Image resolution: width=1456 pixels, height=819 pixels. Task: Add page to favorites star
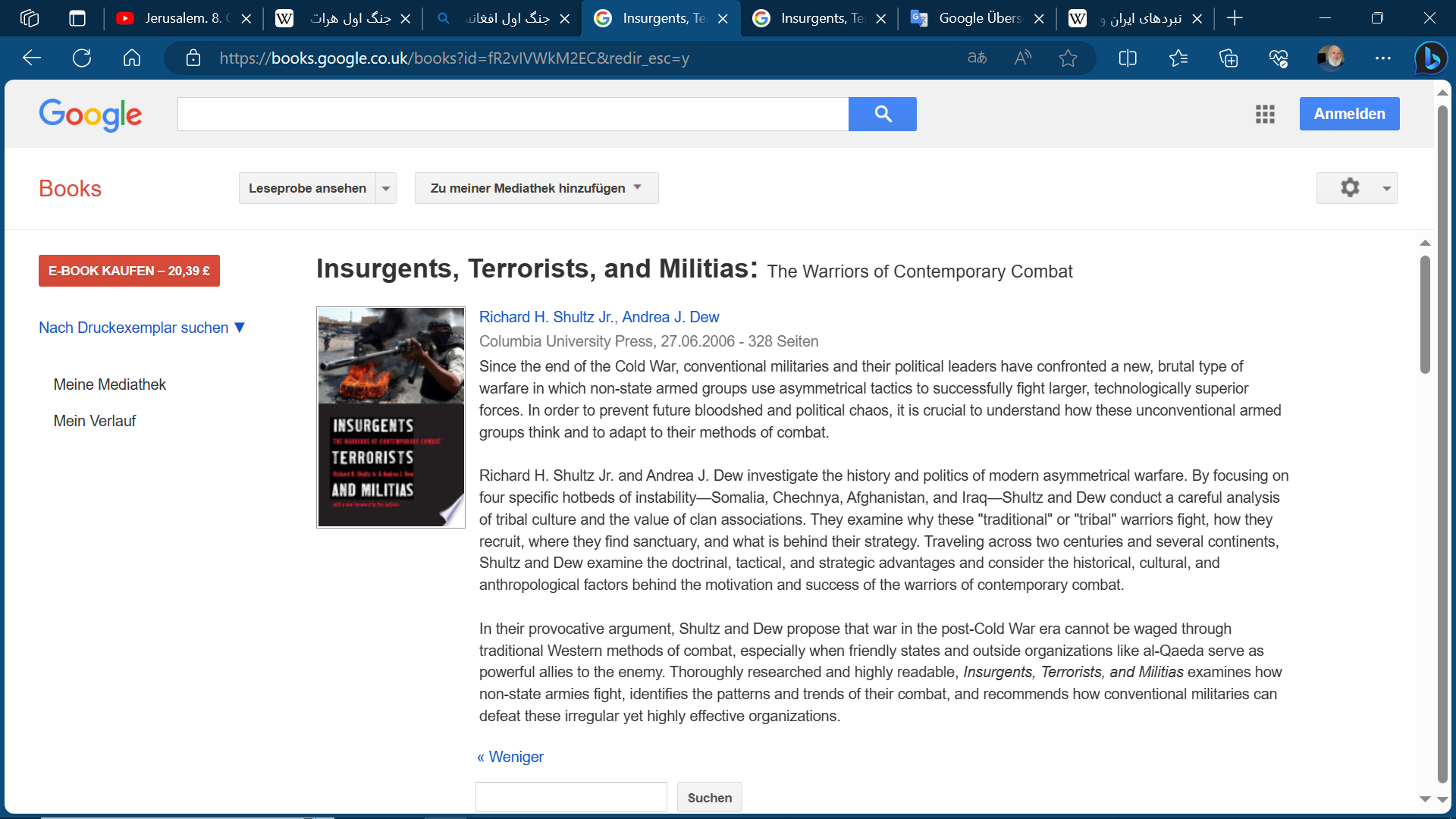tap(1068, 58)
